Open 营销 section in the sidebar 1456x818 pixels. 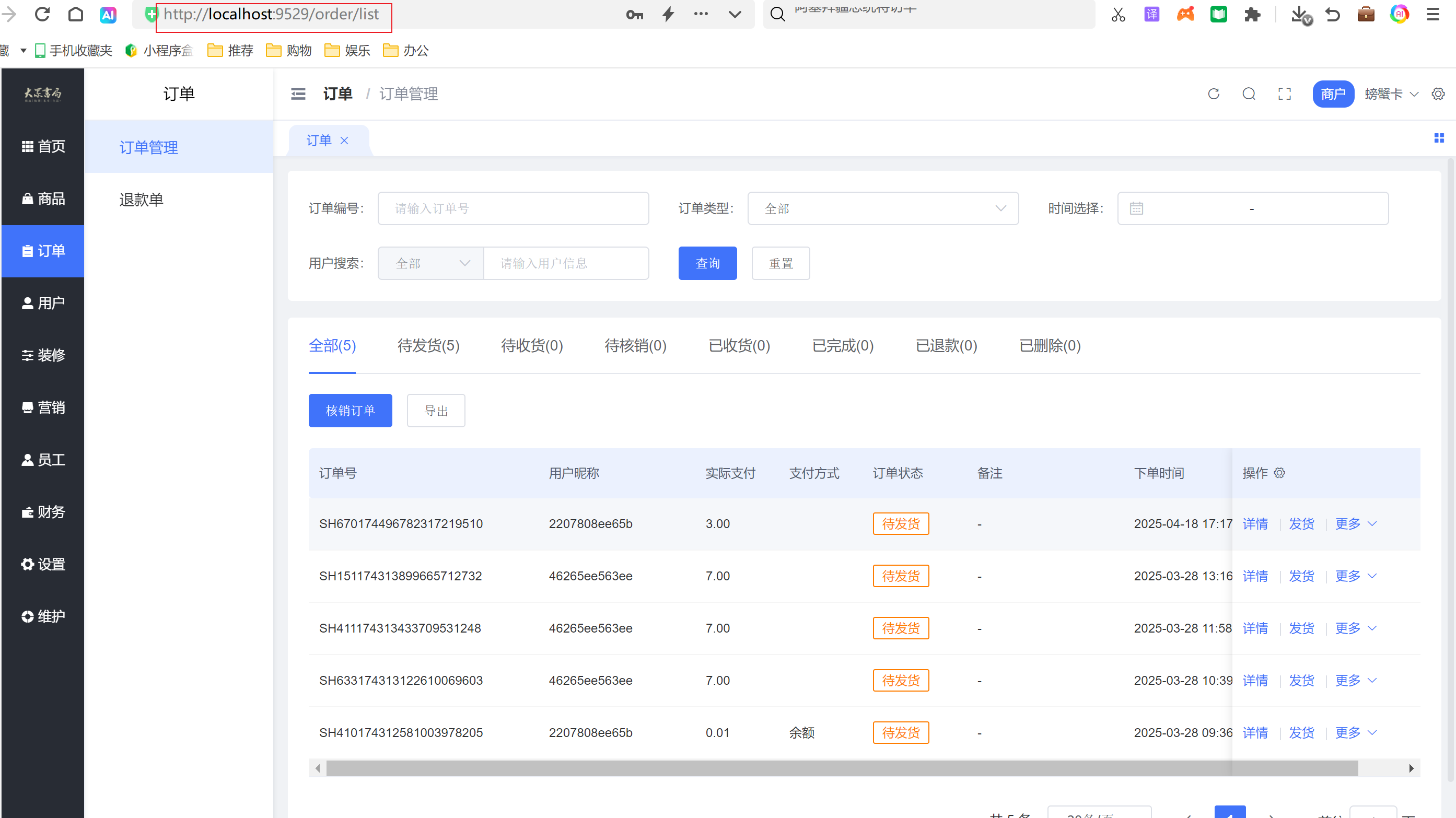43,407
